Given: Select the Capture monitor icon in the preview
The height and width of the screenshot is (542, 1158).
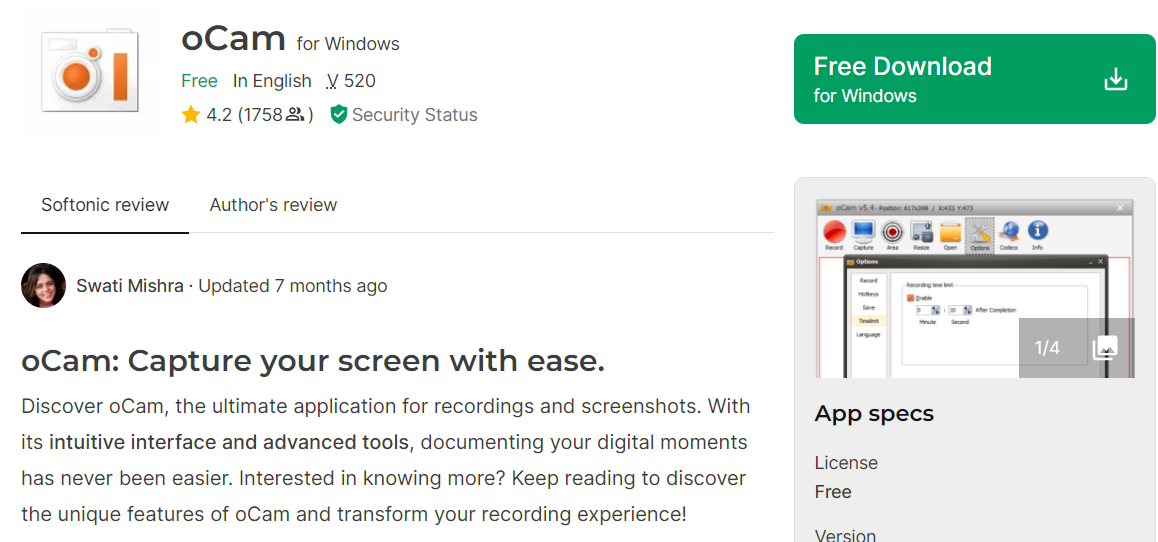Looking at the screenshot, I should 863,232.
